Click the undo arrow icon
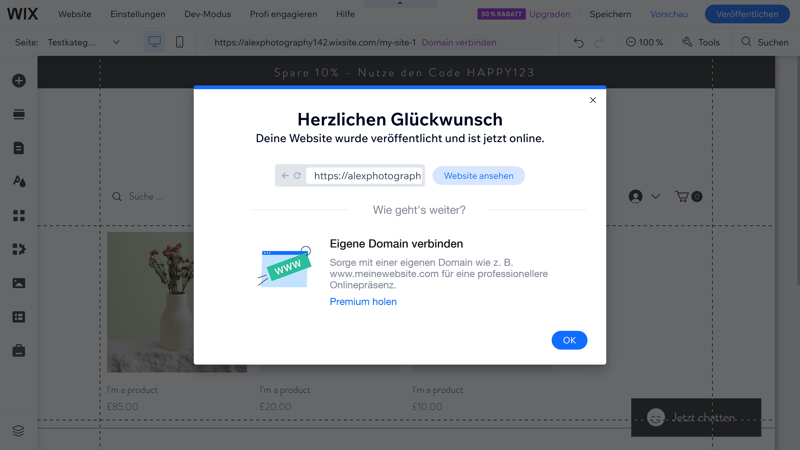Viewport: 800px width, 450px height. [x=578, y=42]
